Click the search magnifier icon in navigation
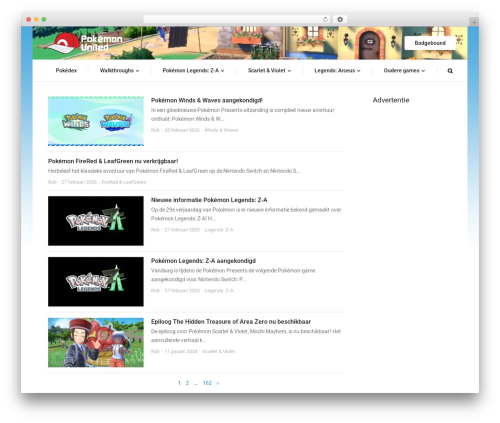 pos(450,71)
